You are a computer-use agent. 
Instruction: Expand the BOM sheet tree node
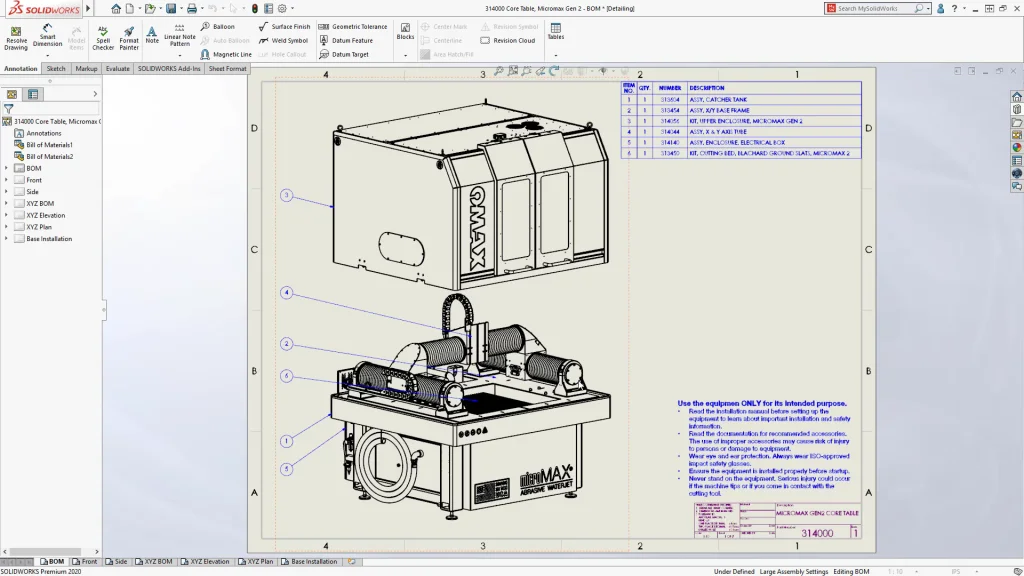(x=6, y=168)
